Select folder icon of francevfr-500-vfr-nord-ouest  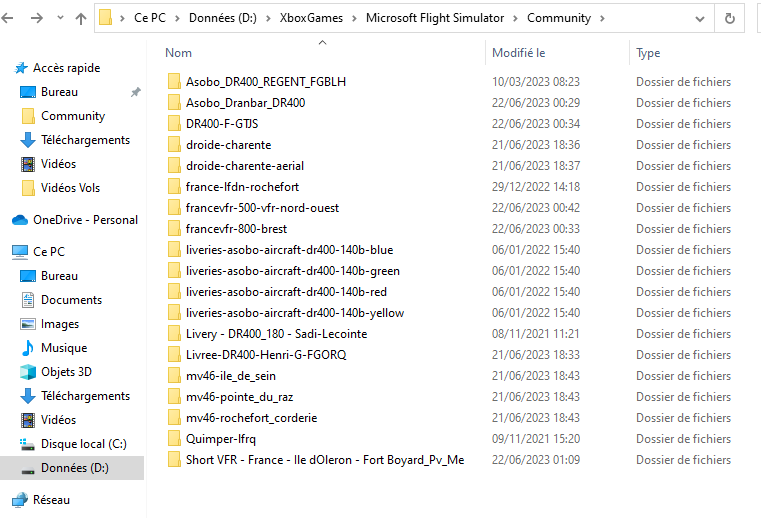tap(174, 208)
